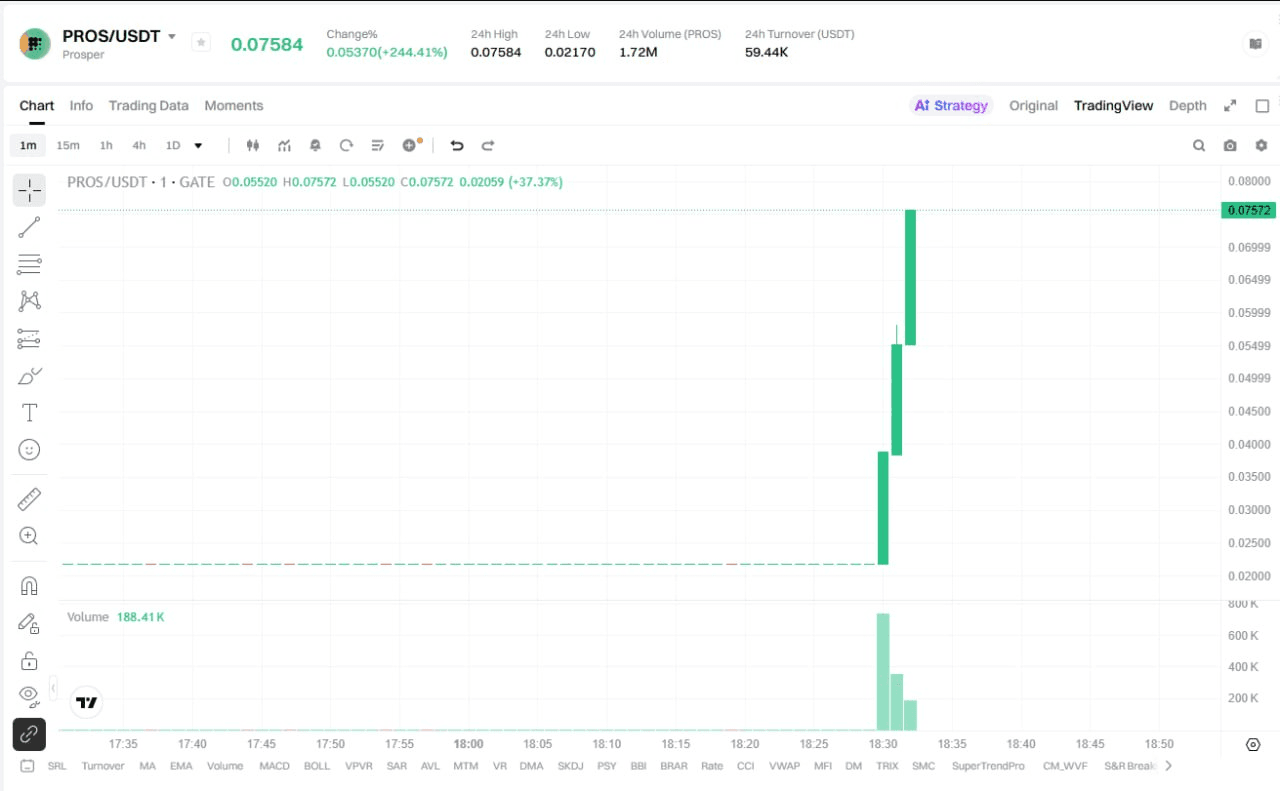Open the candlestick chart type selector
Image resolution: width=1280 pixels, height=791 pixels.
coord(253,145)
